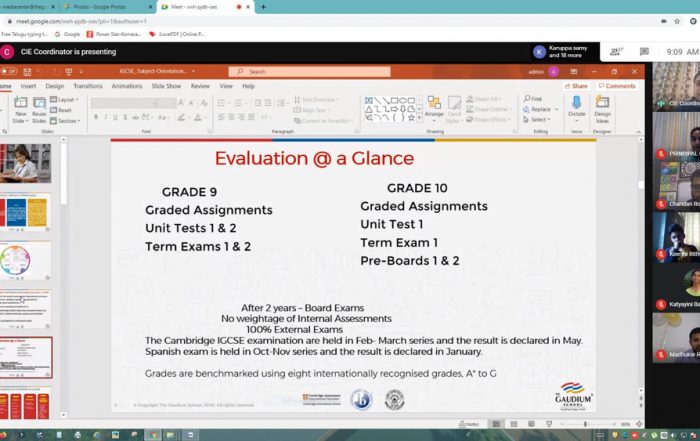Click the Comments button
Viewport: 700px width, 441px height.
616,86
